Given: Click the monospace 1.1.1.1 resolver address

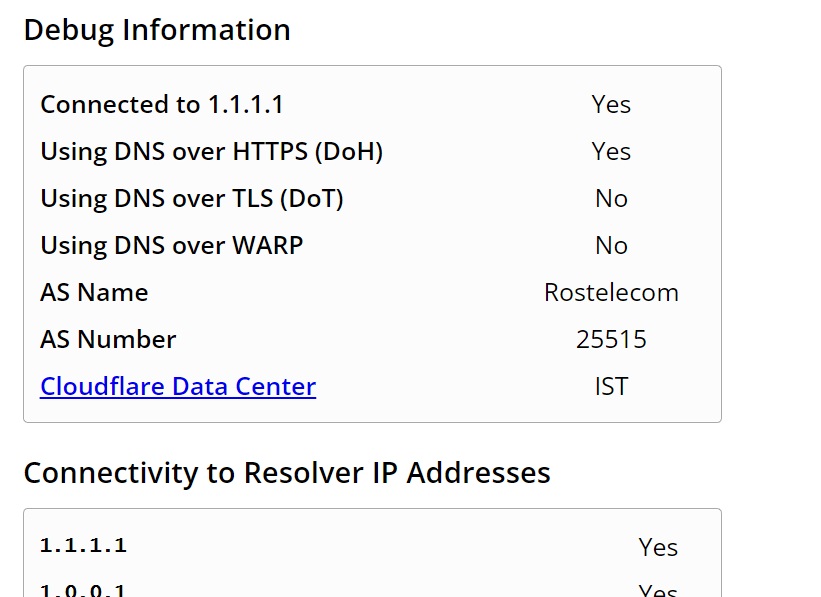Looking at the screenshot, I should [83, 545].
